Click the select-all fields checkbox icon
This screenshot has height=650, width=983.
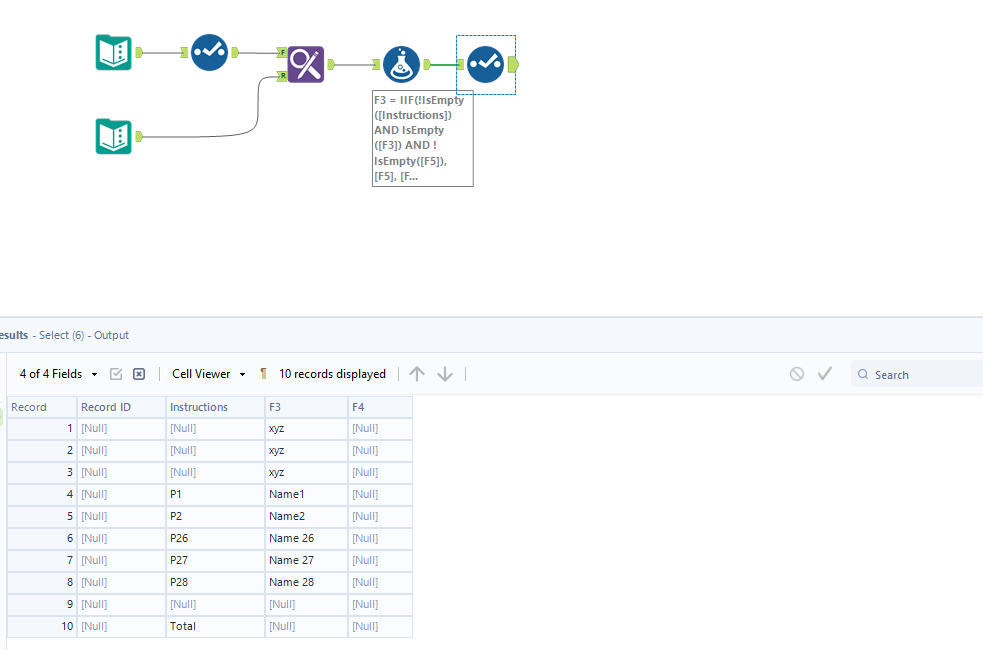click(116, 373)
